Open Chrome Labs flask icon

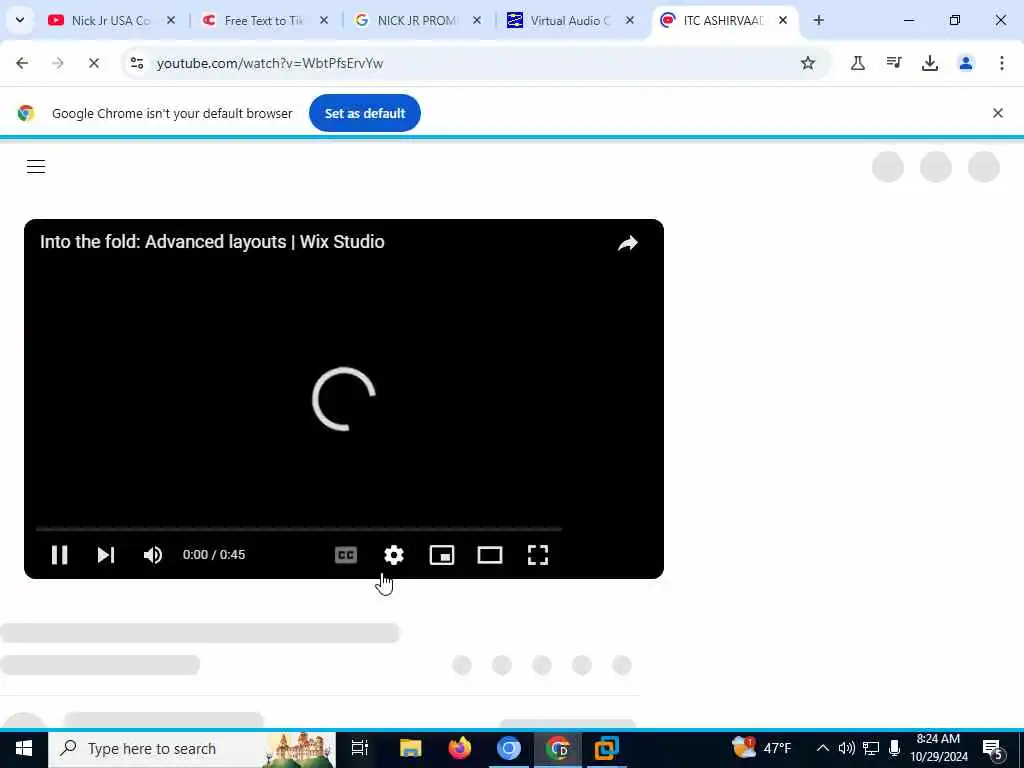coord(857,63)
